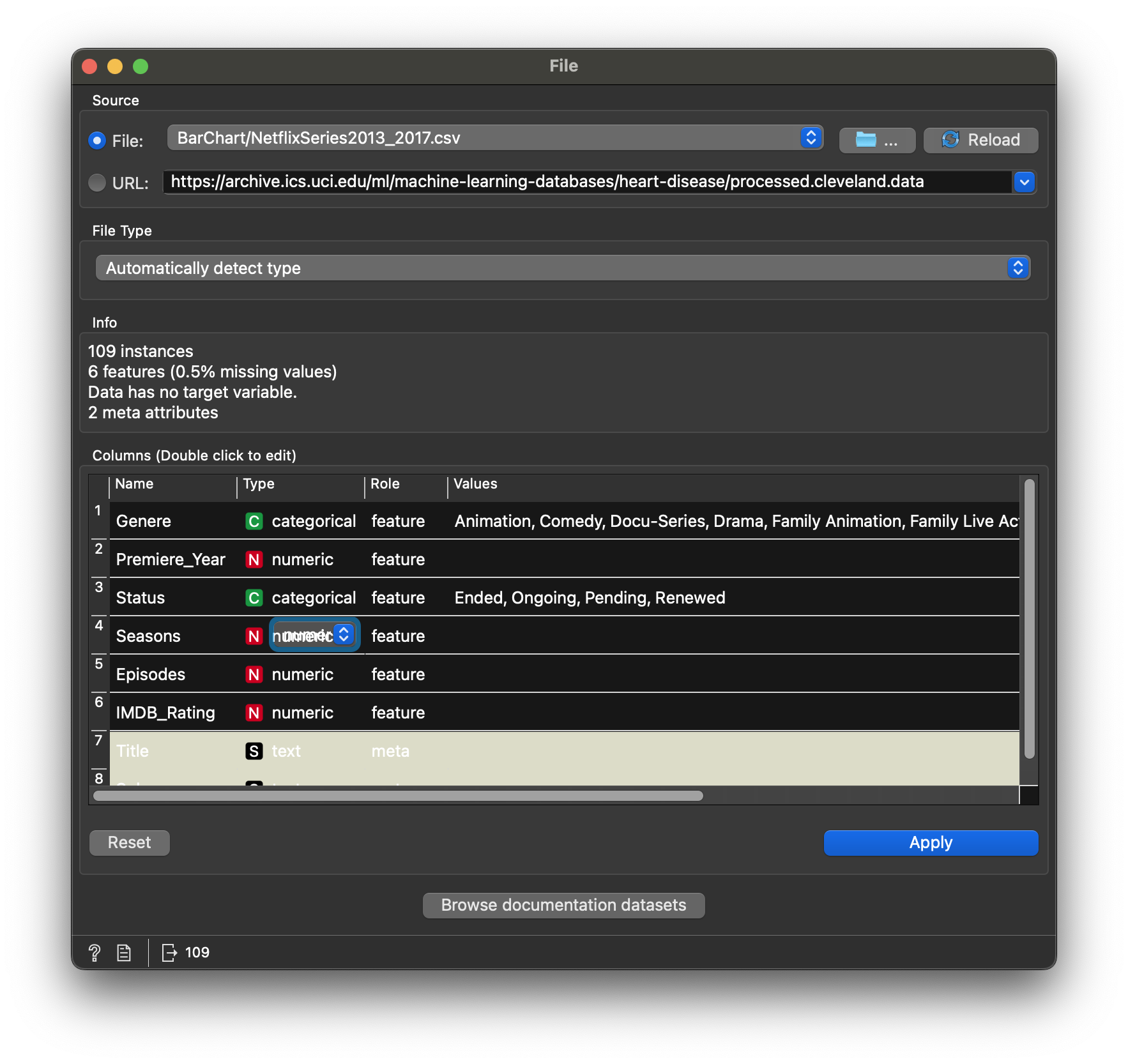Screen dimensions: 1128x1064
Task: Click the help question mark icon
Action: (95, 953)
